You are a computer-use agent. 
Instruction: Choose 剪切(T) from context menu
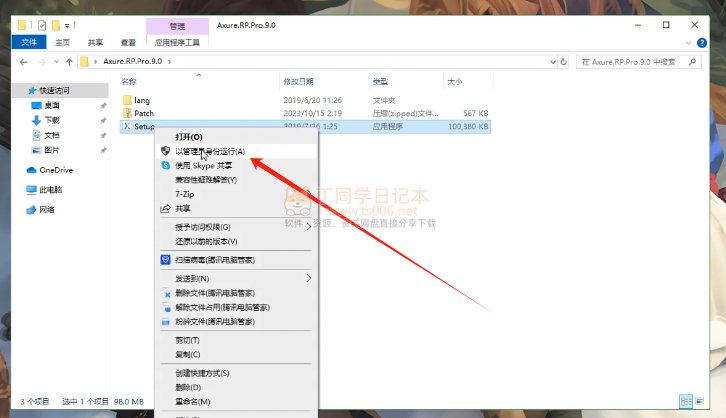(x=237, y=340)
